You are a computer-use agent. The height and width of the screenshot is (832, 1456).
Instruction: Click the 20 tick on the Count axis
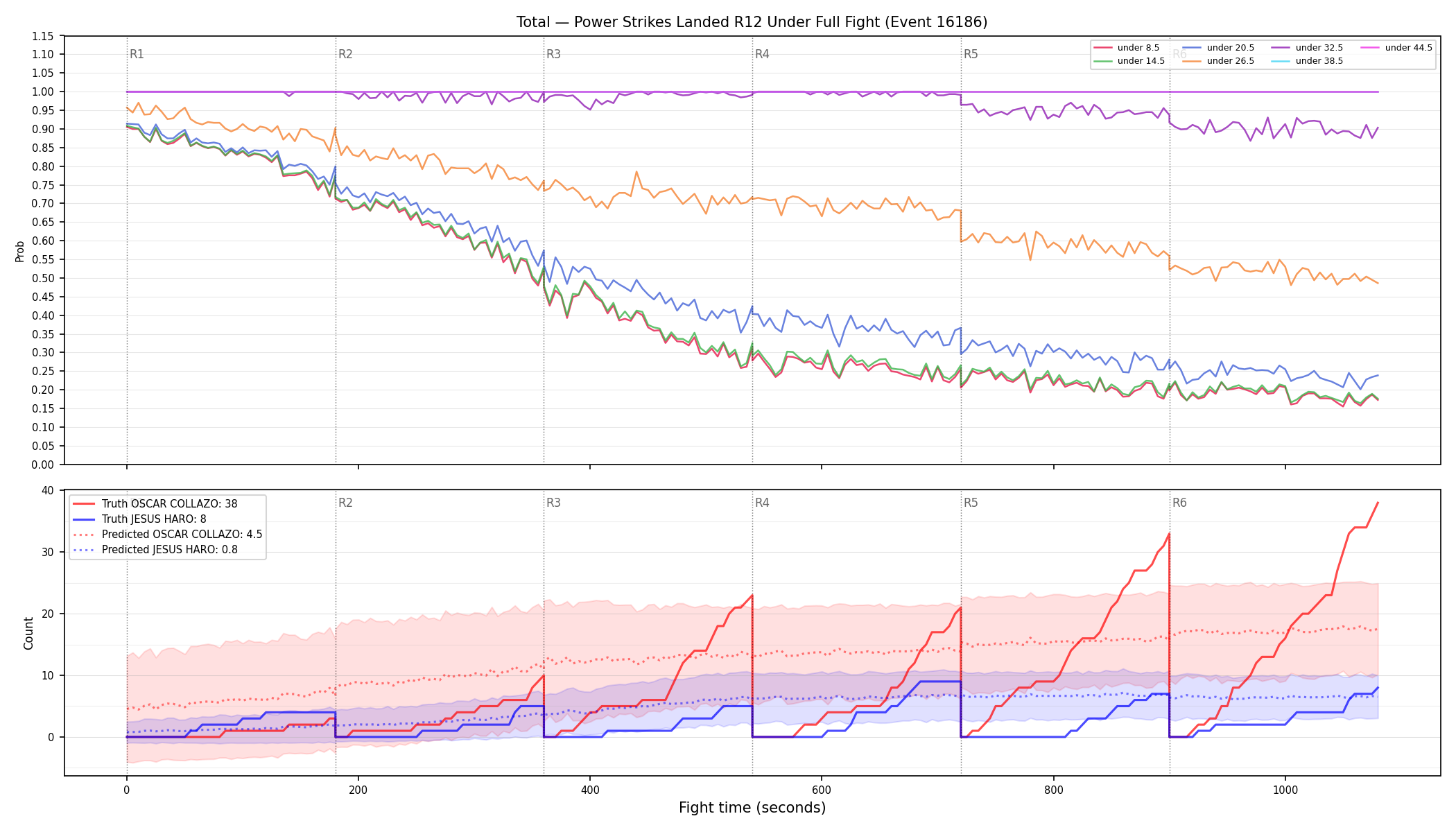[48, 614]
